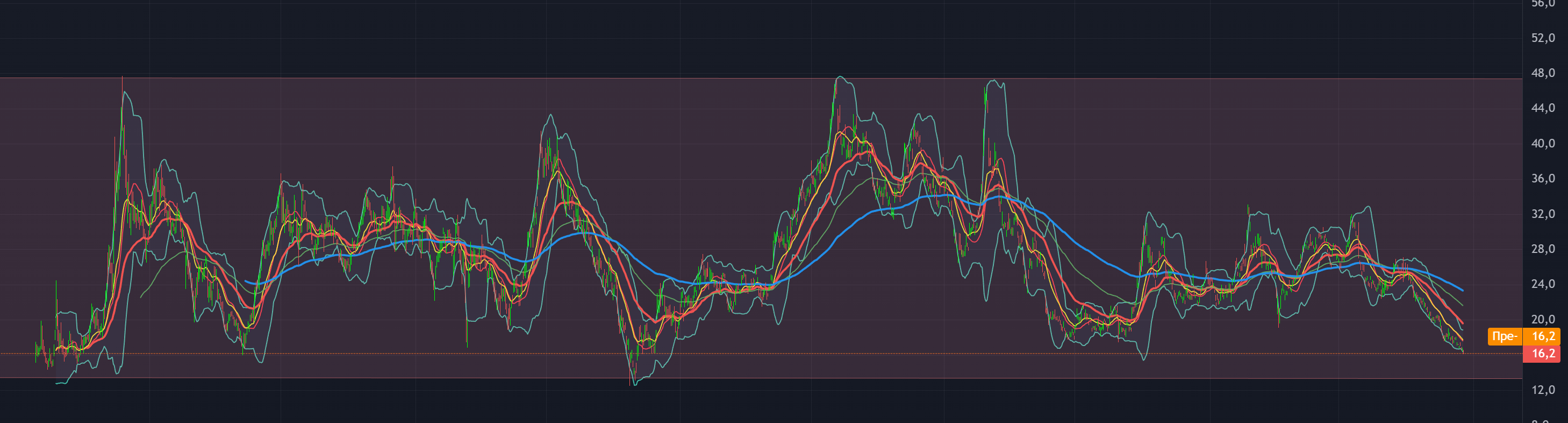Click left starting point of blue moving average

[x=246, y=281]
